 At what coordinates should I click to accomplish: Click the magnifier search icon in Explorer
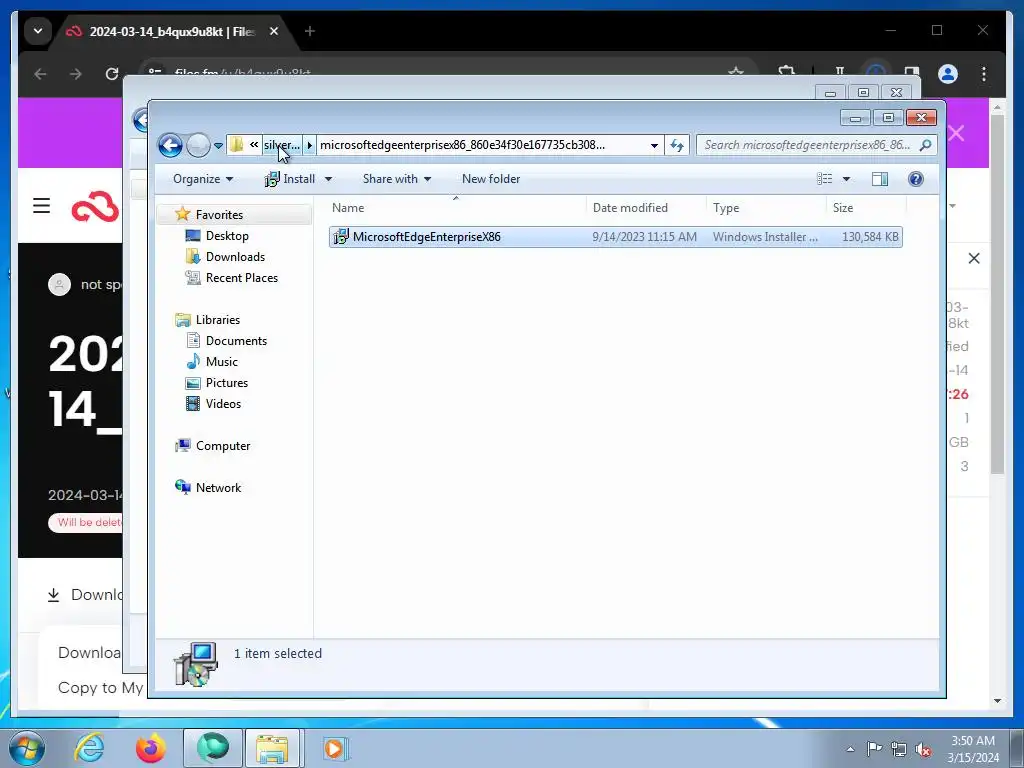pos(925,145)
